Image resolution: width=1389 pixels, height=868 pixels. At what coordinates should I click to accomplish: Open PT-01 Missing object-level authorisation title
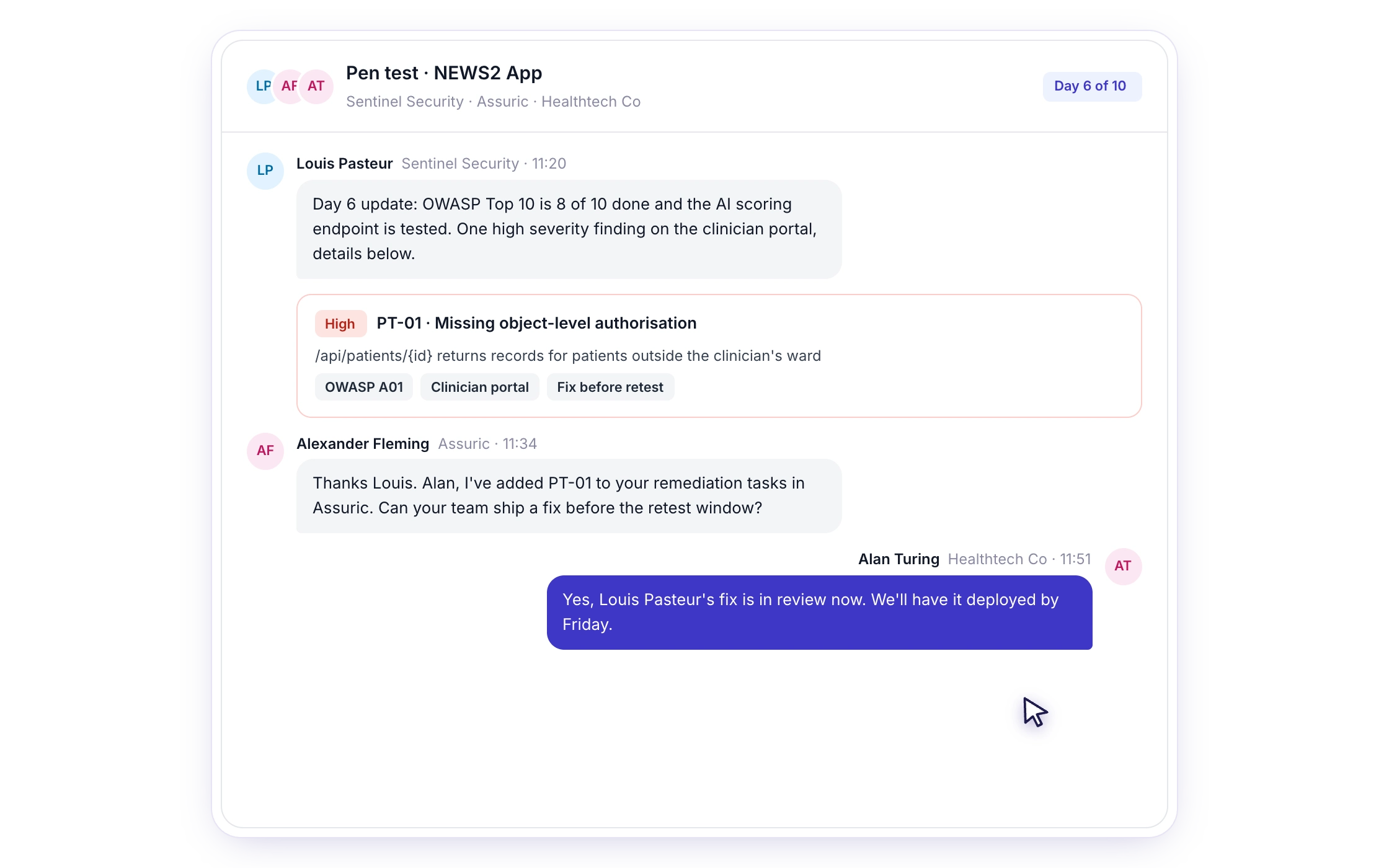(x=537, y=323)
